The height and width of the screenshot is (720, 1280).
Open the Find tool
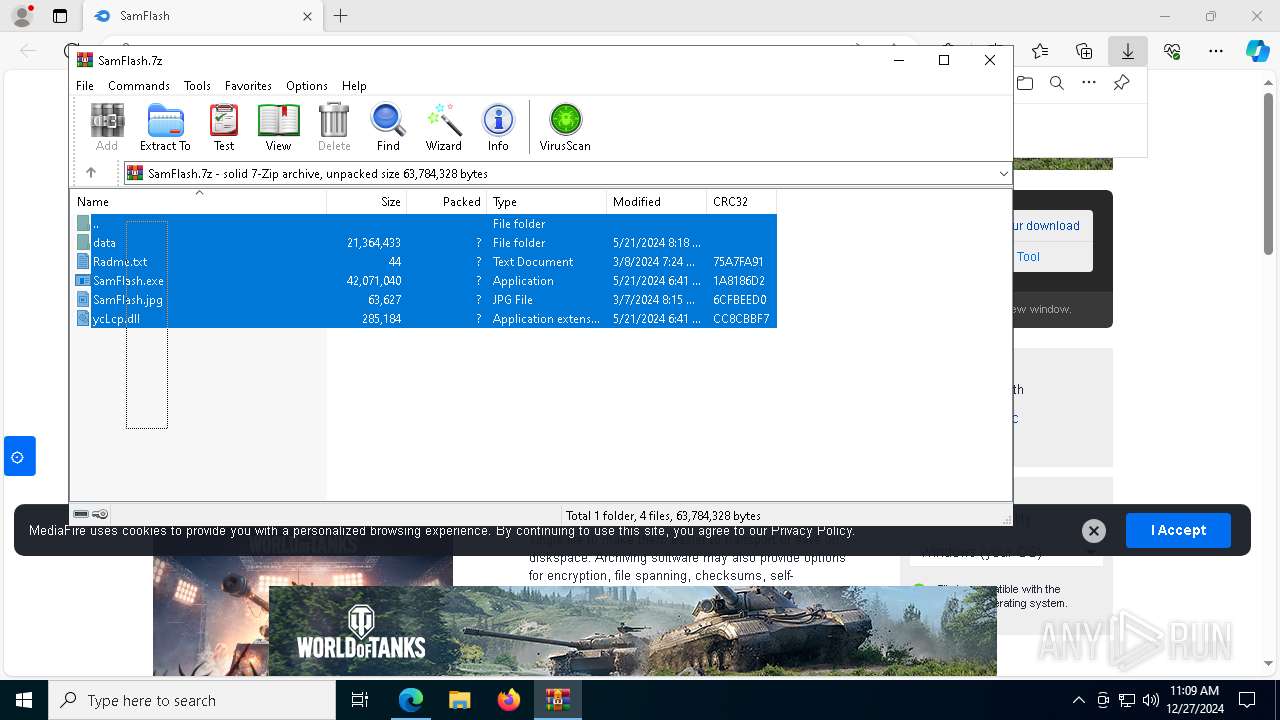pos(388,127)
